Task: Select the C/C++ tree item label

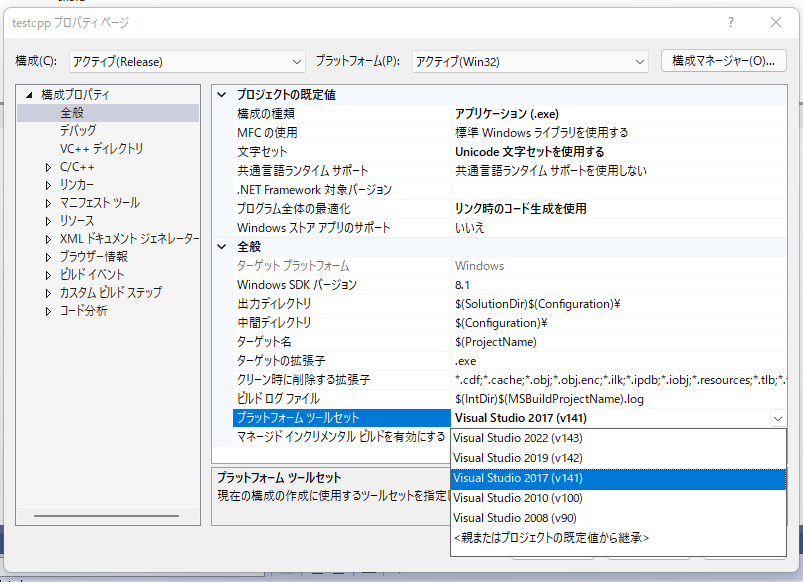Action: pyautogui.click(x=77, y=167)
